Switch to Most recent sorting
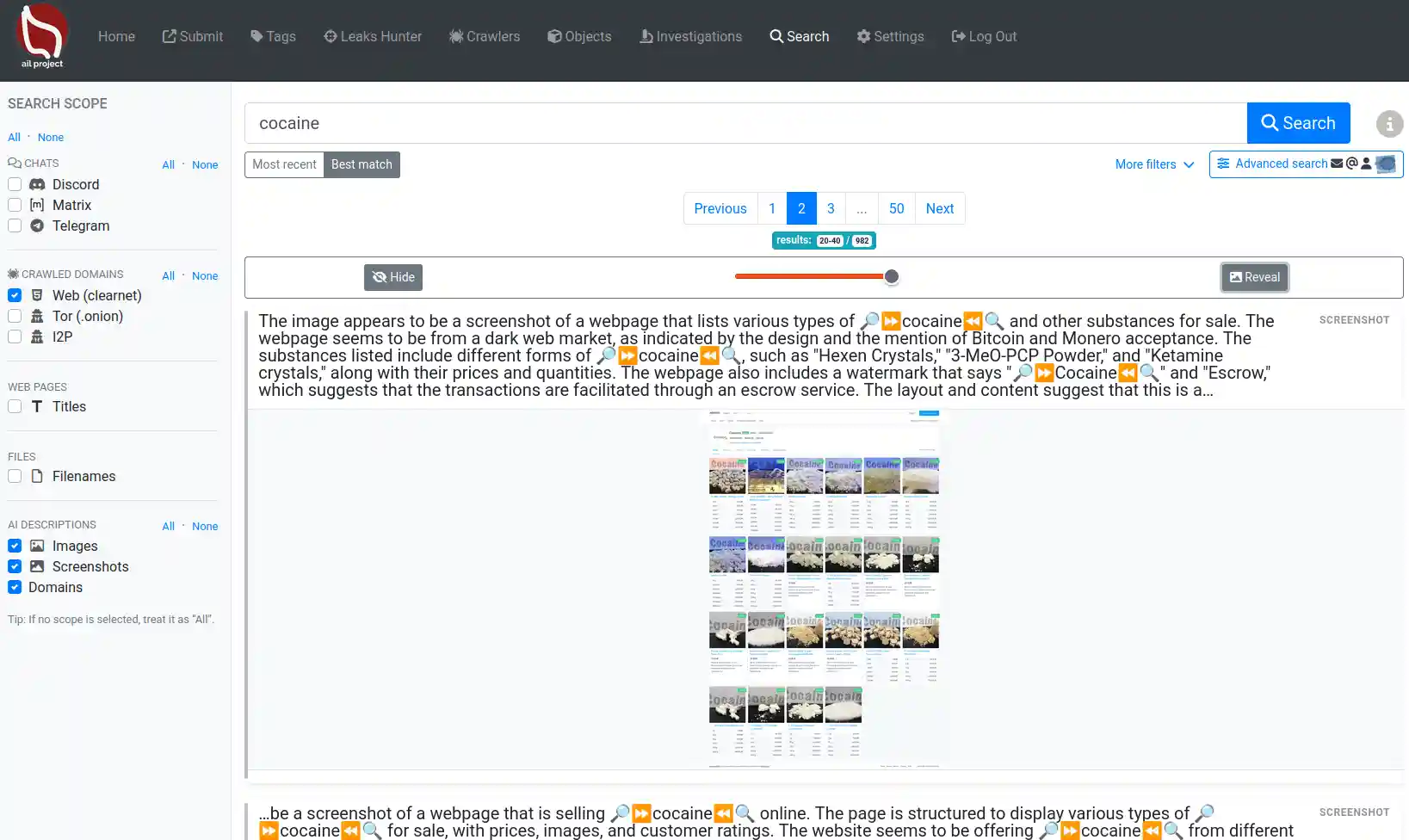Image resolution: width=1409 pixels, height=840 pixels. coord(284,164)
